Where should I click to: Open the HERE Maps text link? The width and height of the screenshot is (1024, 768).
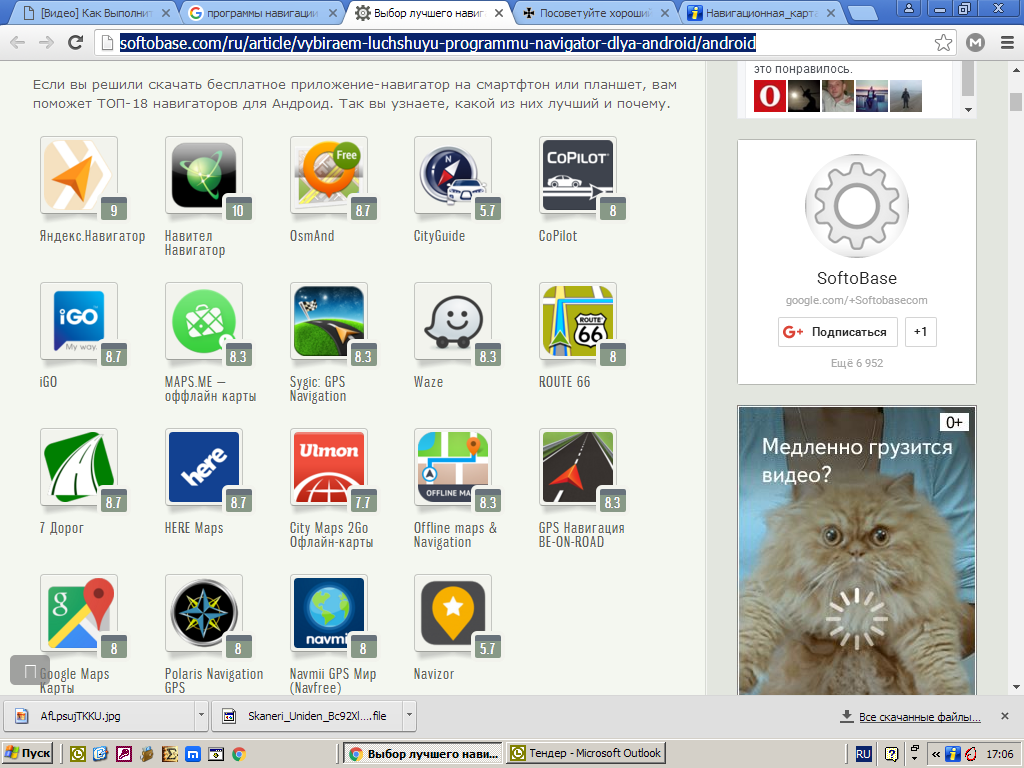pos(194,528)
